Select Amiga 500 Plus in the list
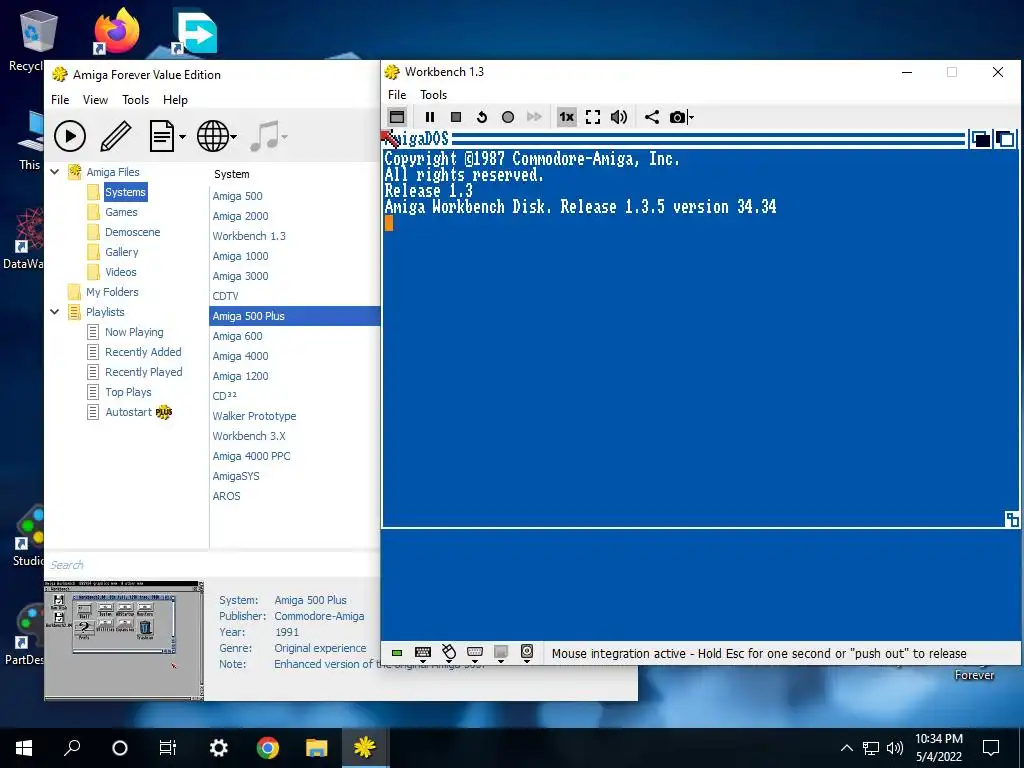 pyautogui.click(x=295, y=316)
